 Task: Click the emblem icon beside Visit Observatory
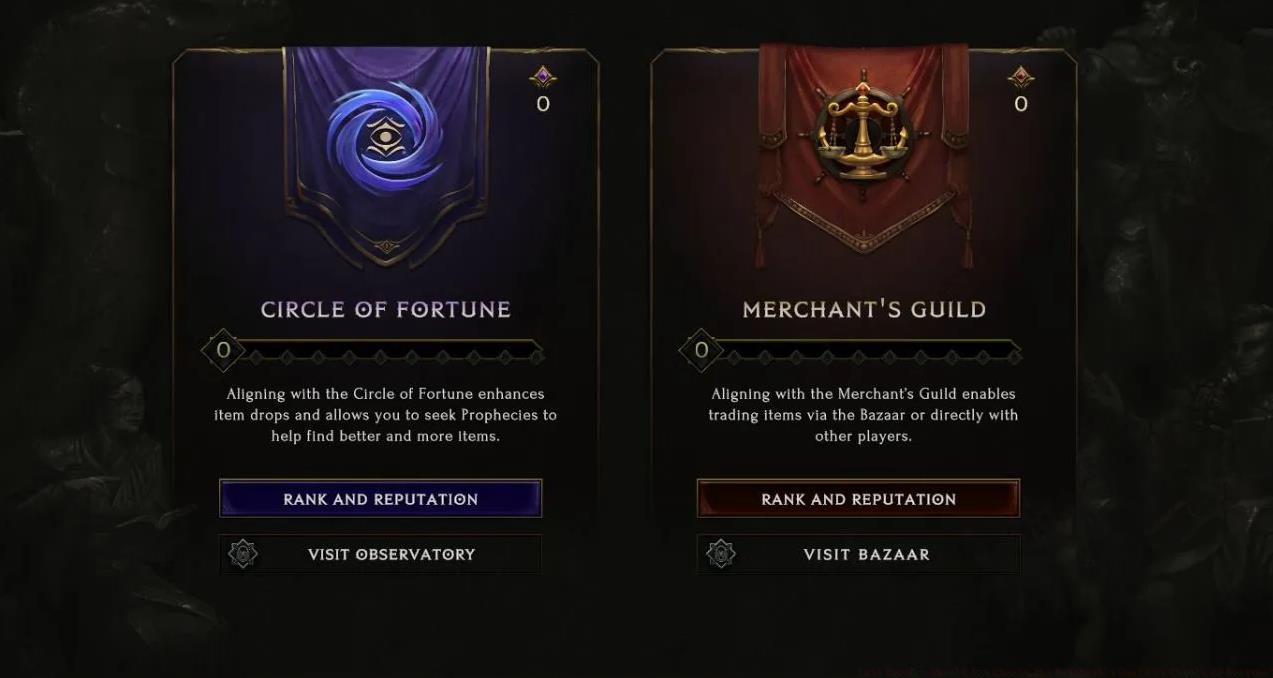coord(243,554)
